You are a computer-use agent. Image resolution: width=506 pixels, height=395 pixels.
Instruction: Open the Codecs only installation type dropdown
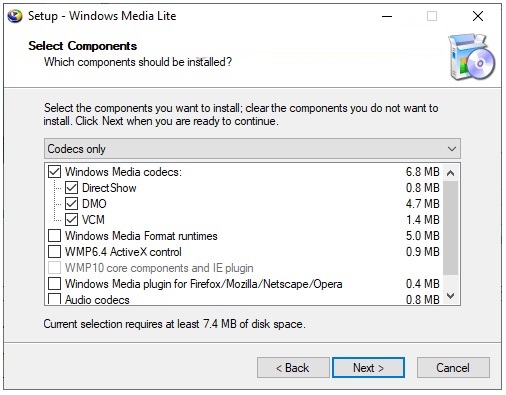[252, 149]
